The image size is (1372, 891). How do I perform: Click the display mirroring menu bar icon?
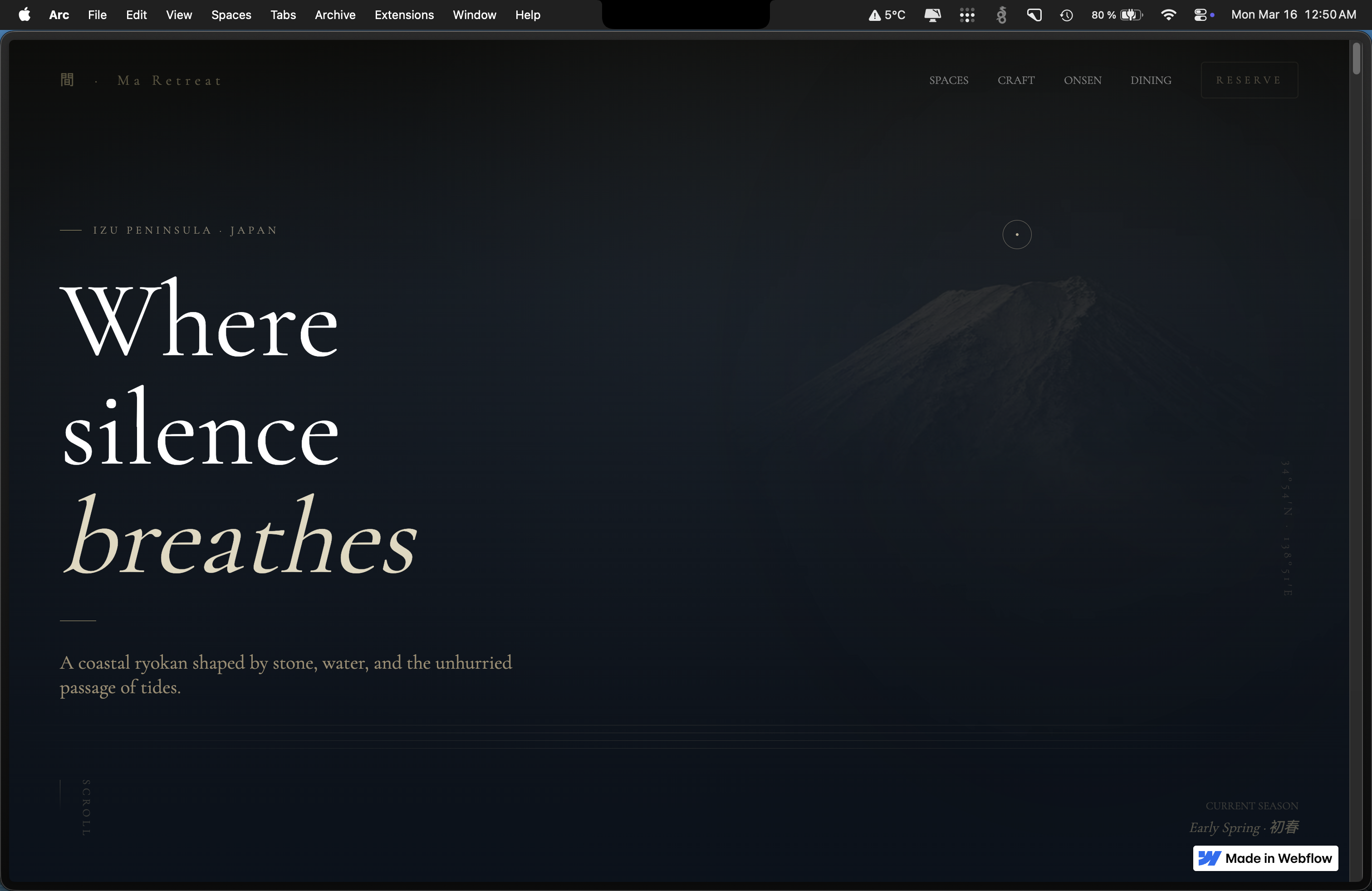pyautogui.click(x=932, y=15)
